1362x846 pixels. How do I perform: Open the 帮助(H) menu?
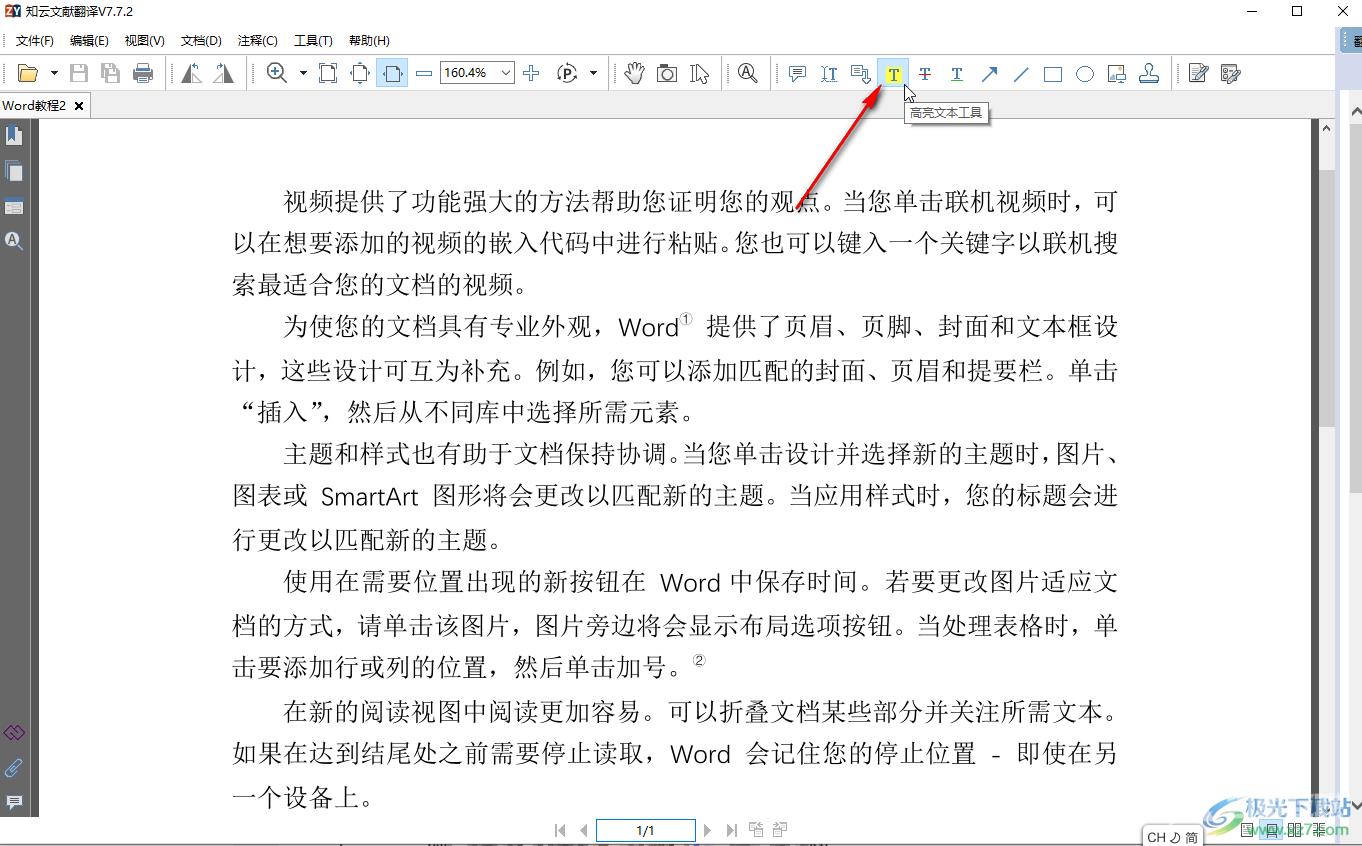(x=369, y=40)
